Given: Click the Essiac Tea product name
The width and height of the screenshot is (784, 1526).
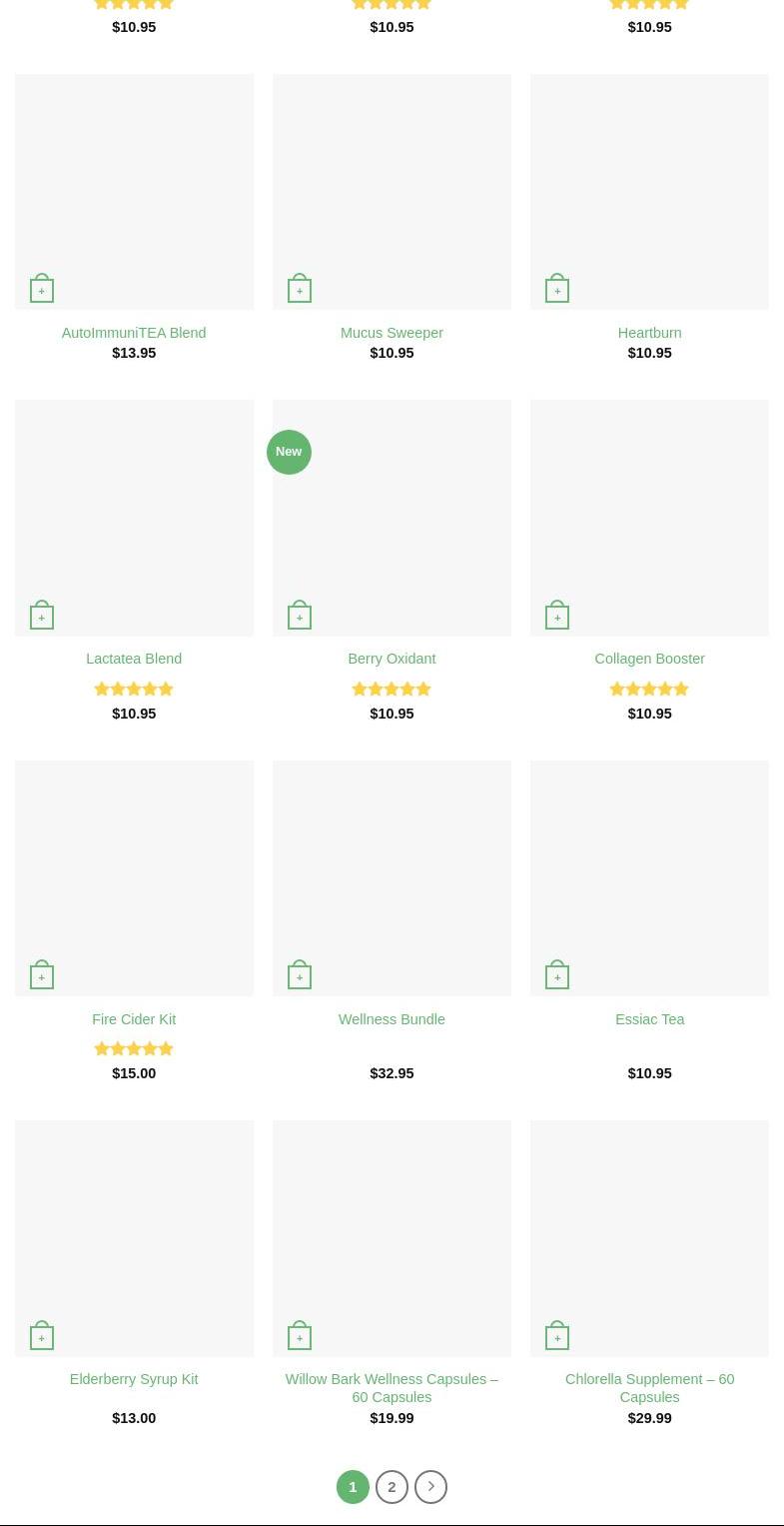Looking at the screenshot, I should click(649, 1019).
